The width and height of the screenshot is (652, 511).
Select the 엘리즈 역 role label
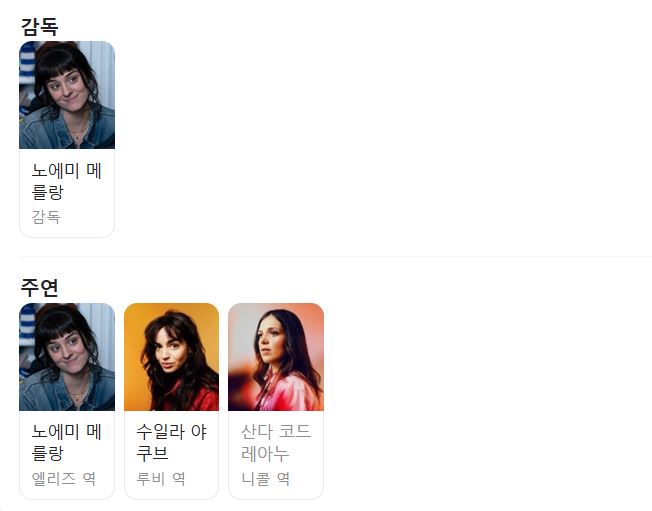click(64, 479)
